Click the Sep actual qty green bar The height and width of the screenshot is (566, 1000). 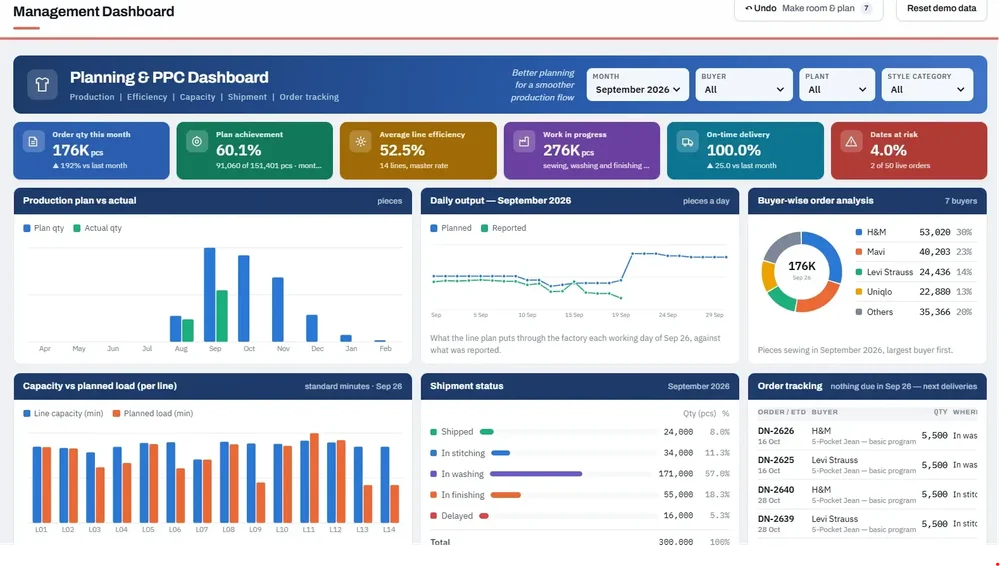[222, 316]
